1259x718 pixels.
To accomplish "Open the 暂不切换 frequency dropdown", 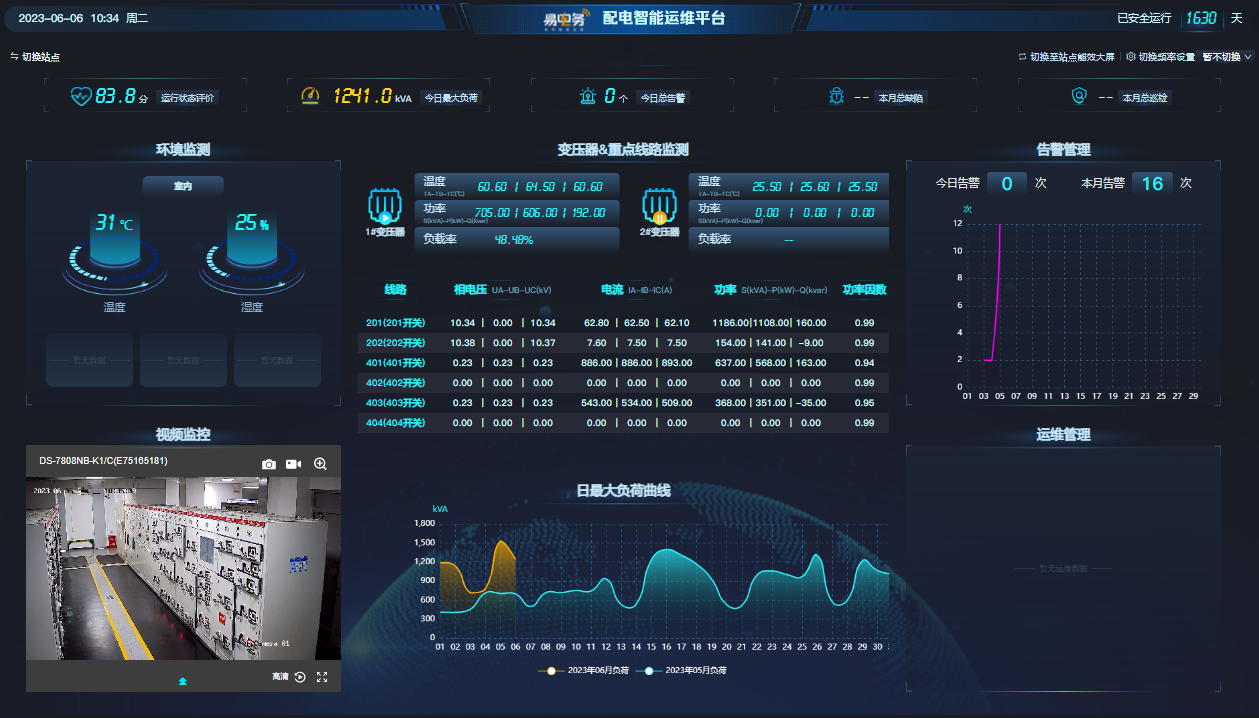I will tap(1227, 57).
